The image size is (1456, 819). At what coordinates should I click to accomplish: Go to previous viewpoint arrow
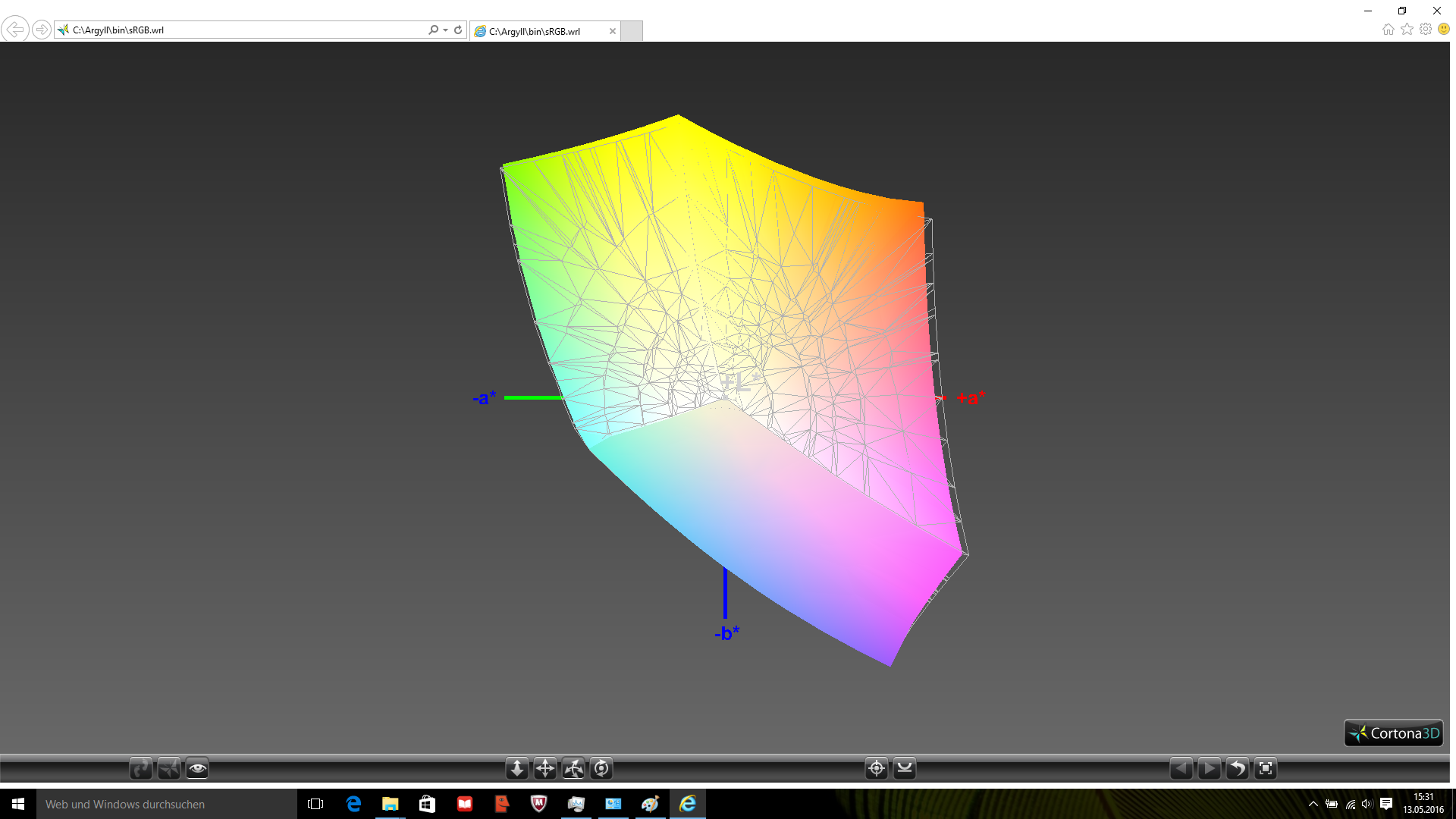[1181, 768]
